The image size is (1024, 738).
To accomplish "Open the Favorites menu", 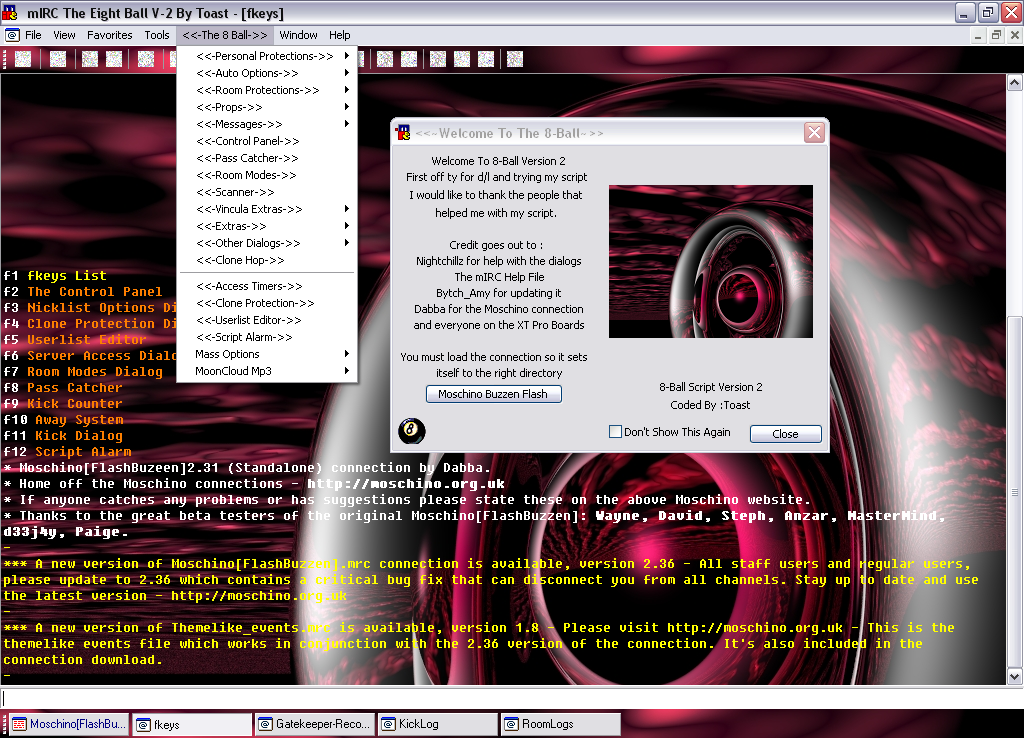I will click(x=110, y=35).
